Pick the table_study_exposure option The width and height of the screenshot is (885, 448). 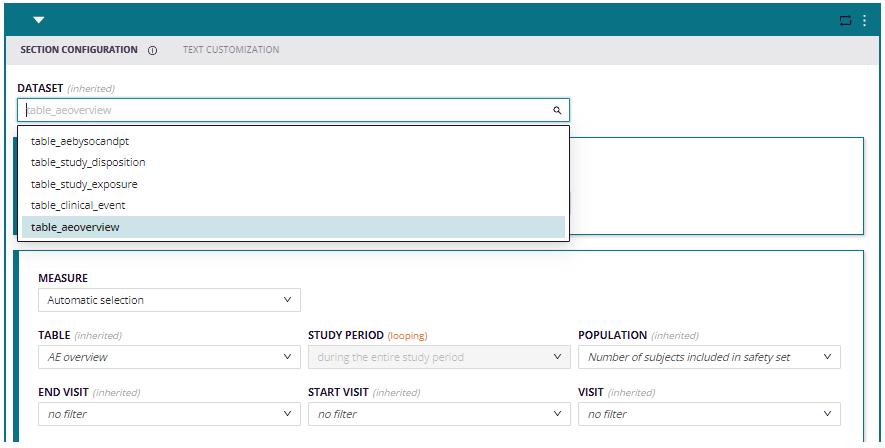coord(293,184)
